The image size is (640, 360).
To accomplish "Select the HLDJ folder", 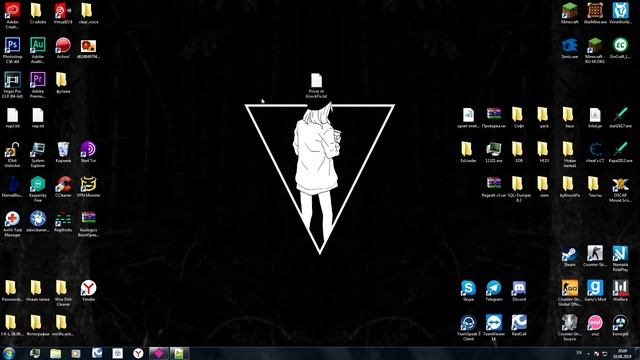I will (544, 151).
